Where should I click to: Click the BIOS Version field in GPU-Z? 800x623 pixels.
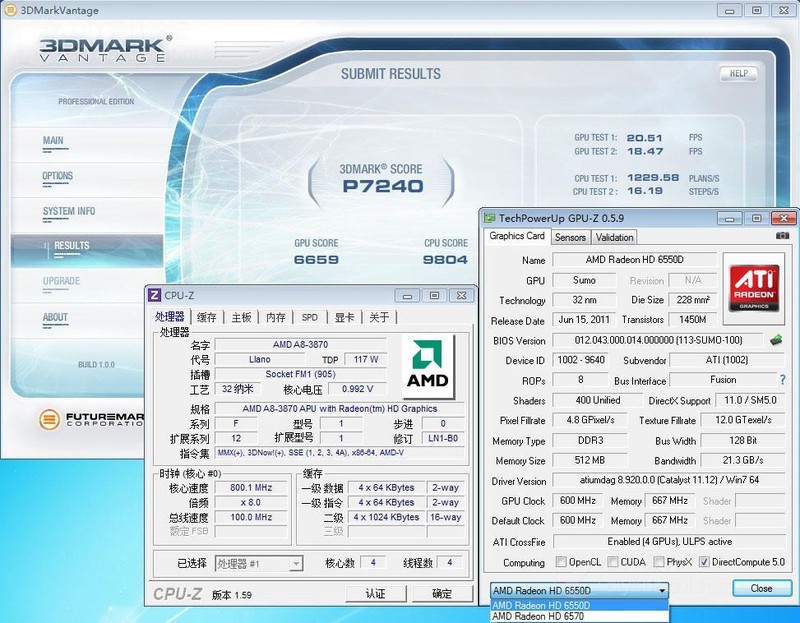(658, 340)
